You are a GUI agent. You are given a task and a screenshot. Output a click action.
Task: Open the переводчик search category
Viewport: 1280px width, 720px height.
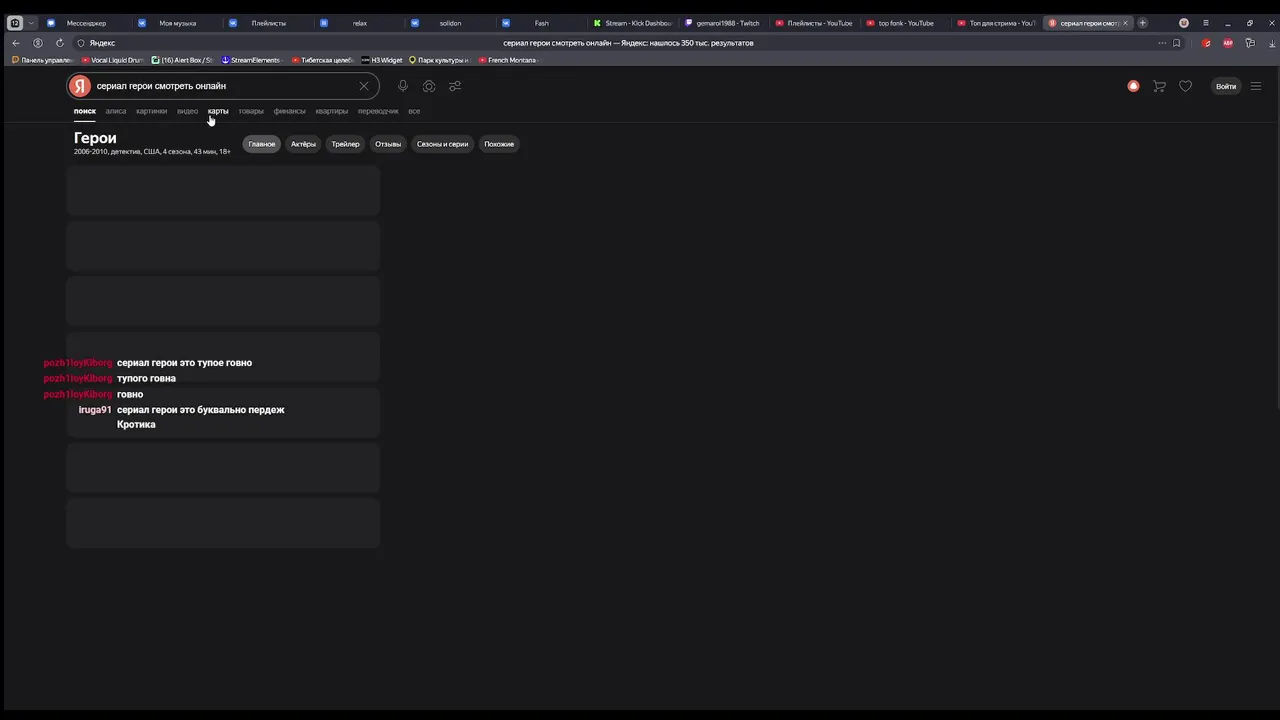[378, 111]
